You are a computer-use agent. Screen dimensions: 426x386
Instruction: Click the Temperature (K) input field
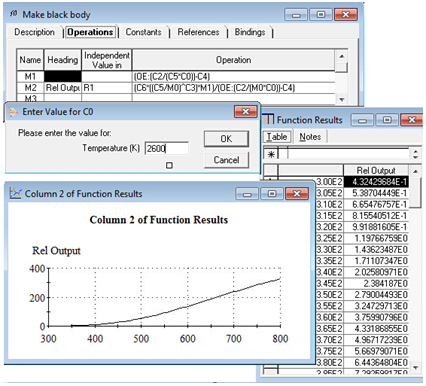coord(167,148)
